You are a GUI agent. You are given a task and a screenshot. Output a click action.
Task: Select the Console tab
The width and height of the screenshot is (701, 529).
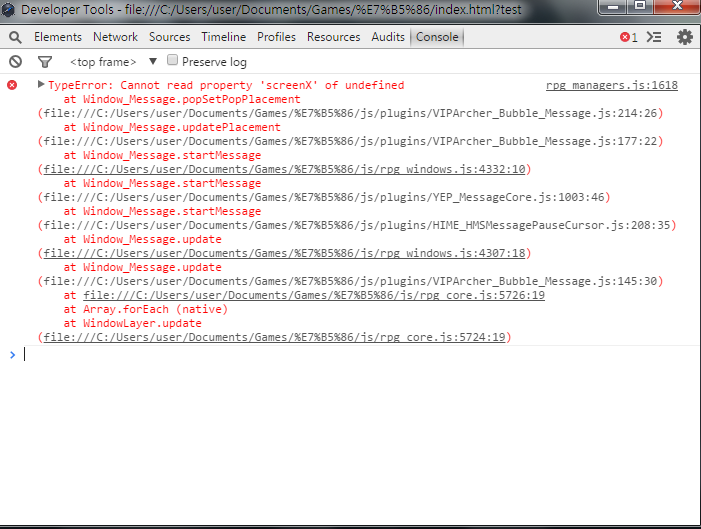(437, 37)
